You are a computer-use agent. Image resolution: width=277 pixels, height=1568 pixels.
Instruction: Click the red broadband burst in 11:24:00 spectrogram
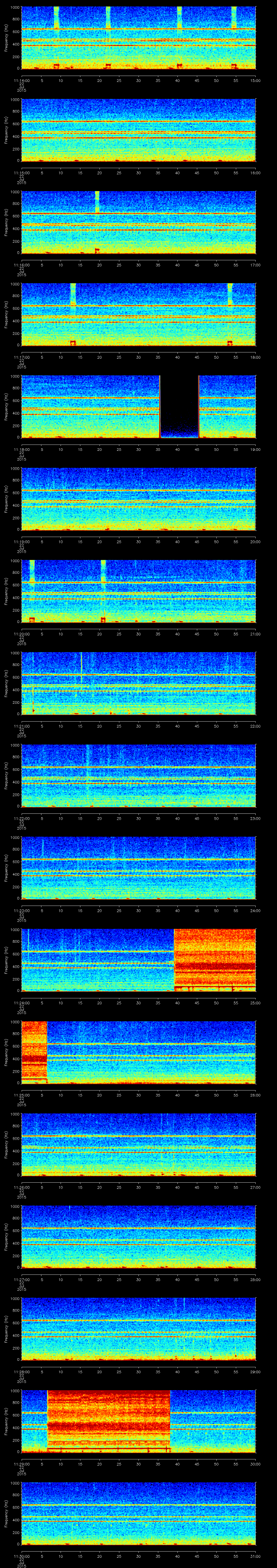[x=215, y=960]
